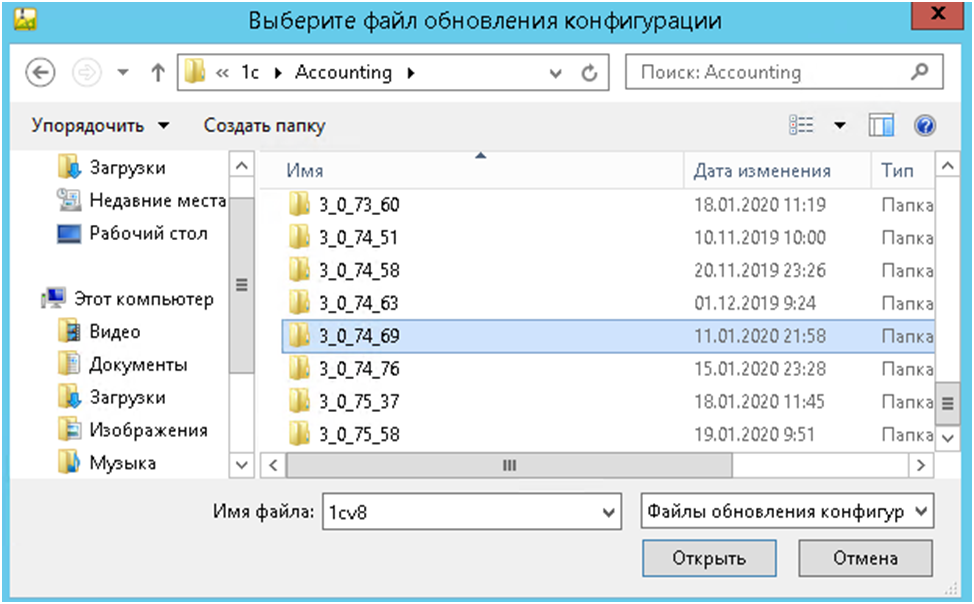Click date 19.01.2020 9:51
This screenshot has width=974, height=604.
pyautogui.click(x=754, y=434)
